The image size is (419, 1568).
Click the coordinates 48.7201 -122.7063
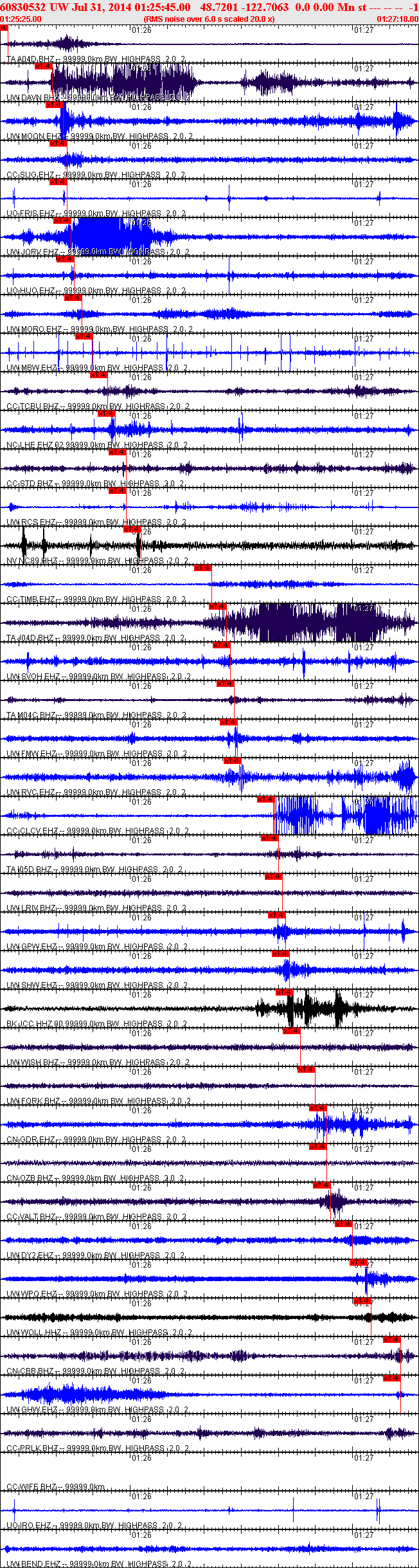pos(245,6)
